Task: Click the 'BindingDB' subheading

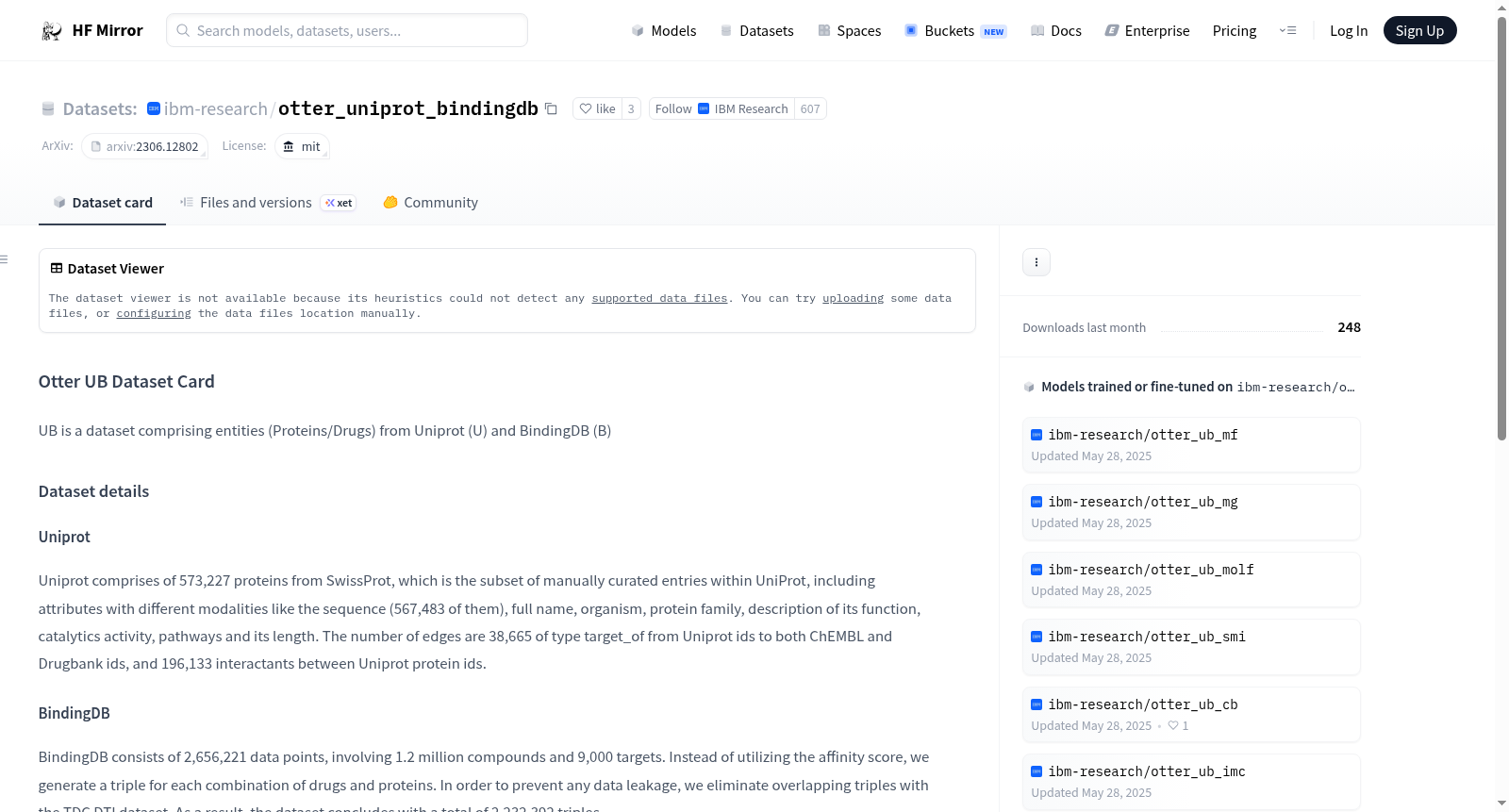Action: coord(75,713)
